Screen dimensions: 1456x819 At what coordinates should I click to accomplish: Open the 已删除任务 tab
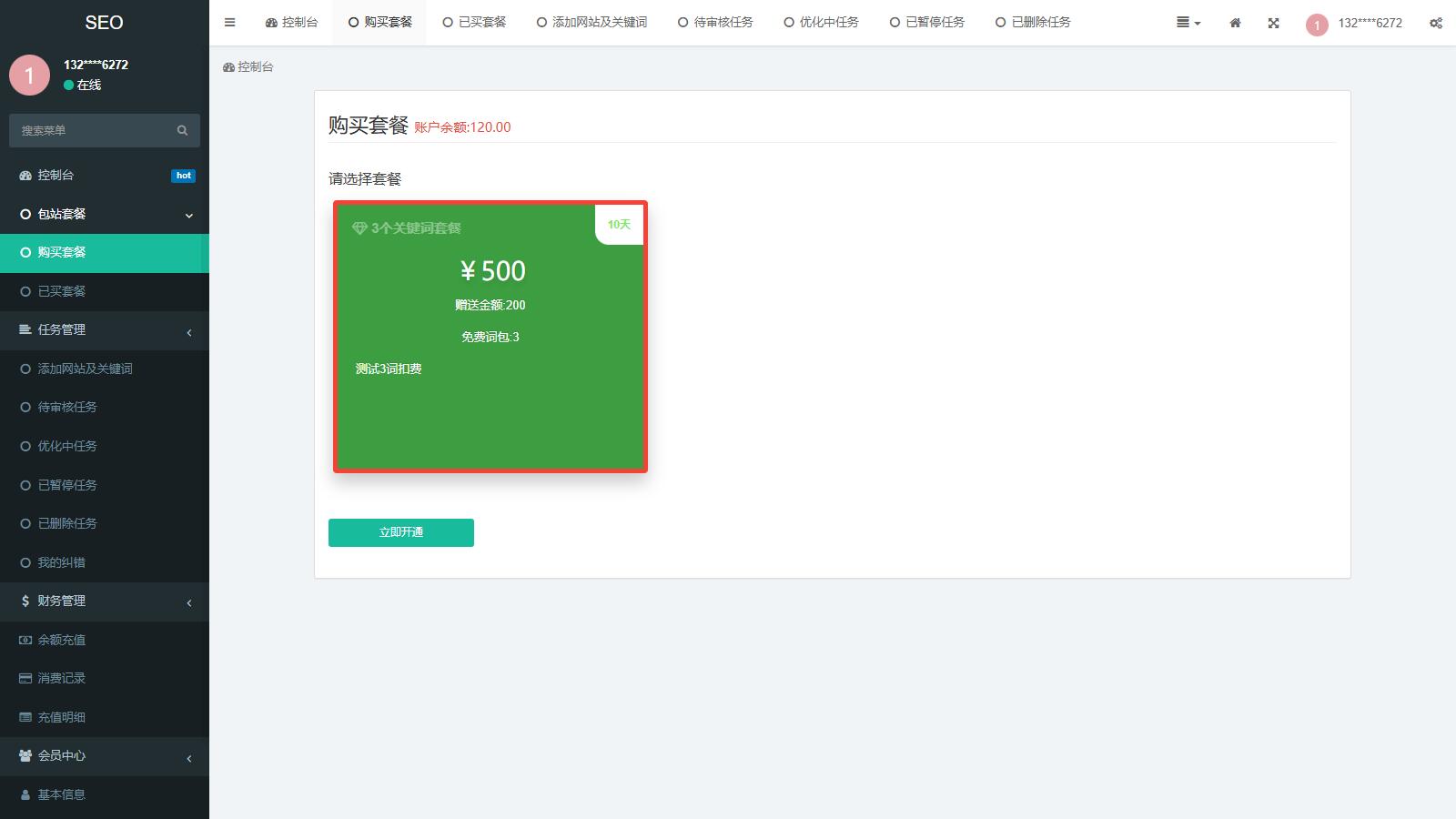tap(1033, 23)
